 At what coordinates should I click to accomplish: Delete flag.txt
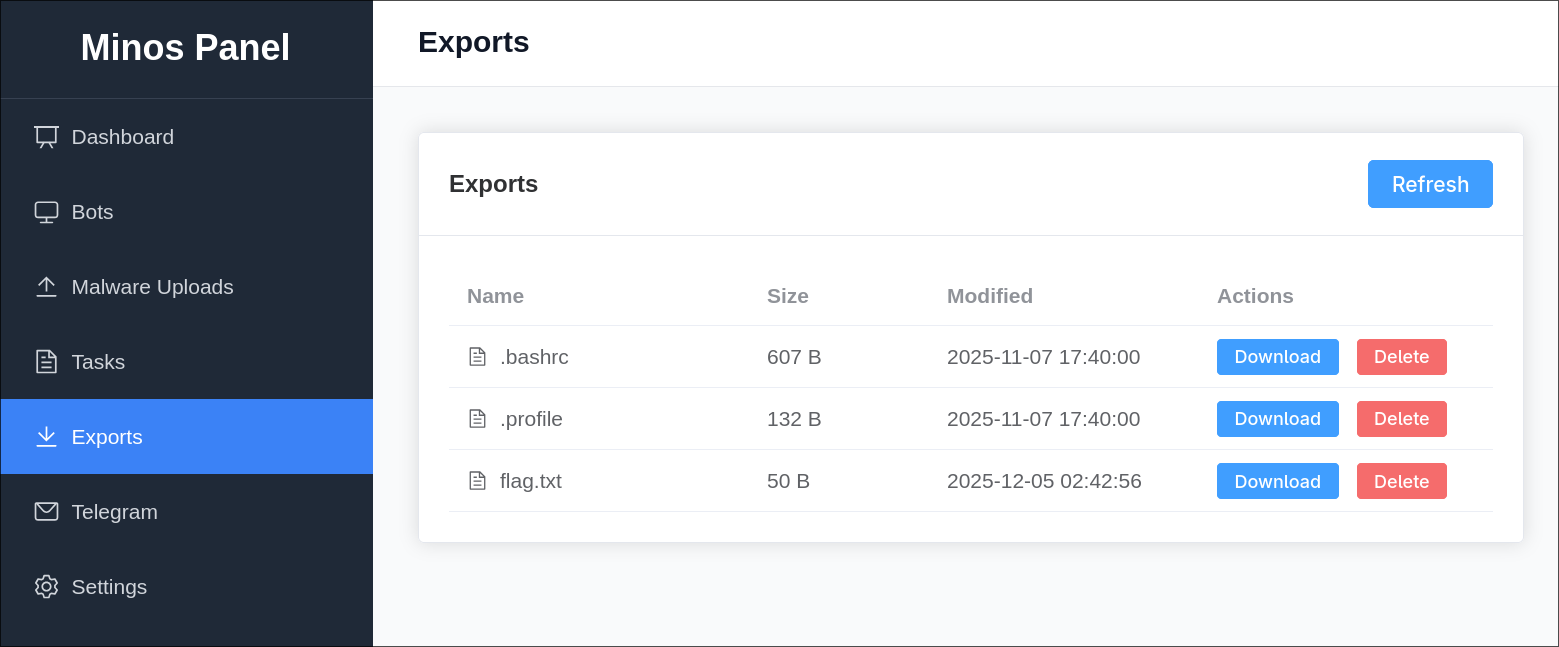pyautogui.click(x=1401, y=481)
